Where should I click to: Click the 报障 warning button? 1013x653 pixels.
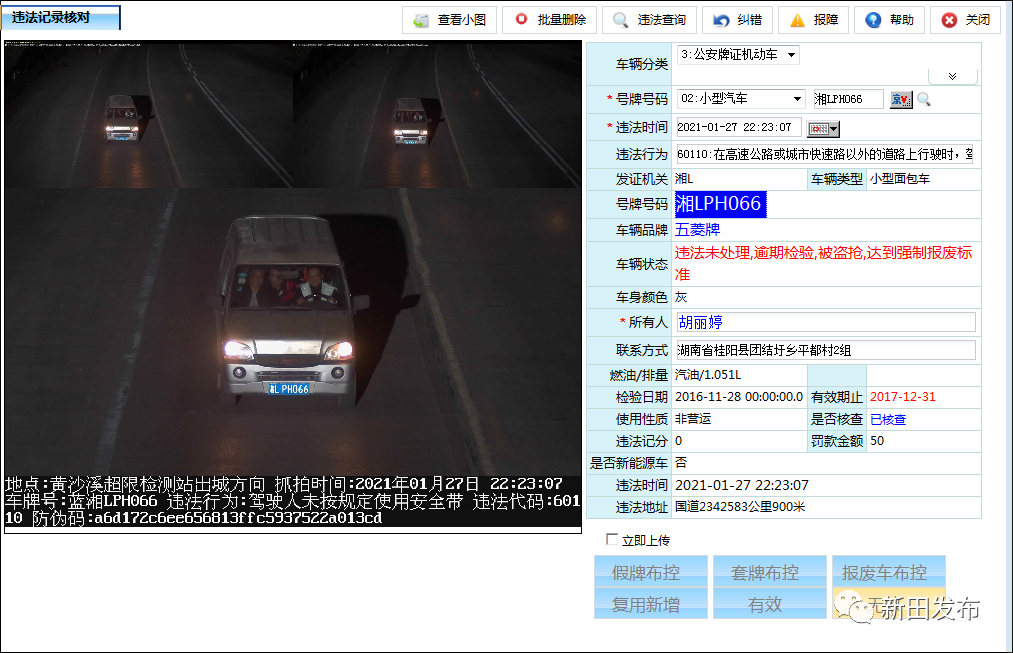point(813,20)
